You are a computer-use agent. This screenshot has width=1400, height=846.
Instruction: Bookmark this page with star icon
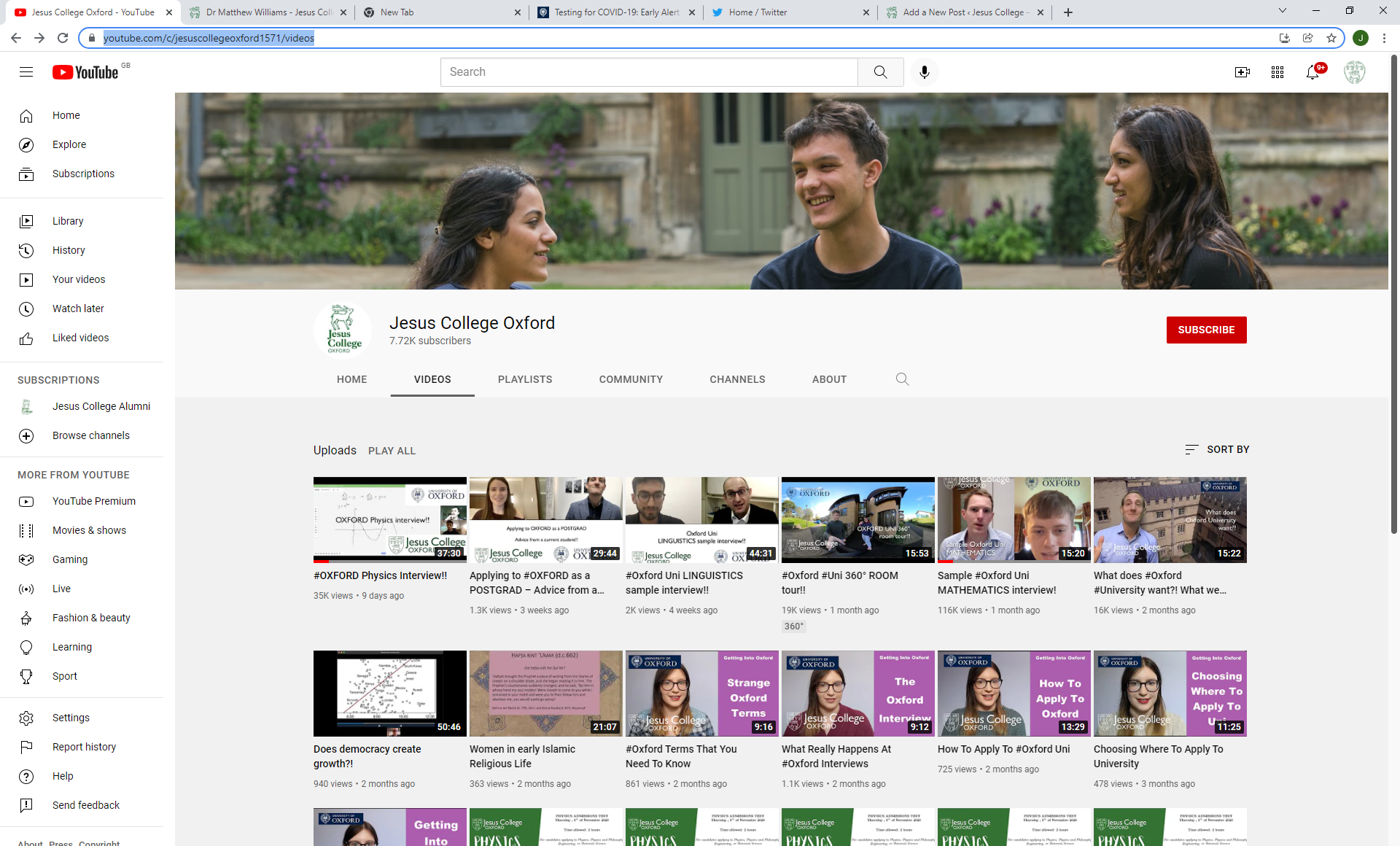click(x=1331, y=38)
